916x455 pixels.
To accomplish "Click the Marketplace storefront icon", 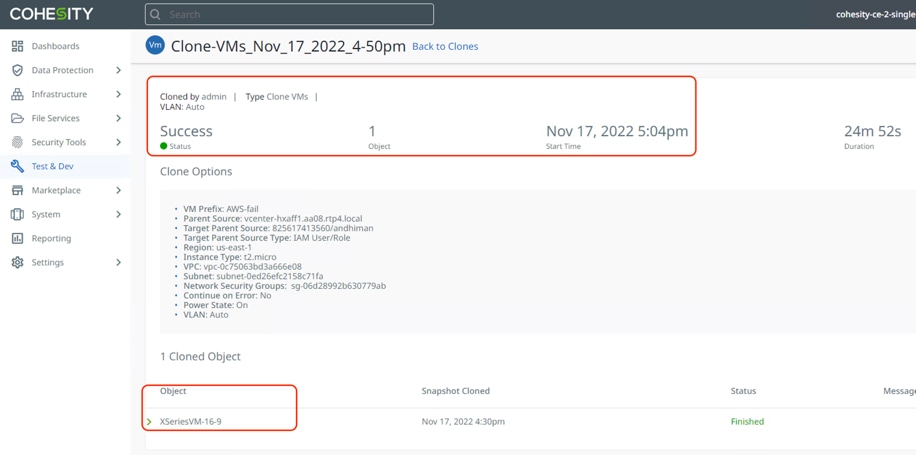I will tap(18, 190).
